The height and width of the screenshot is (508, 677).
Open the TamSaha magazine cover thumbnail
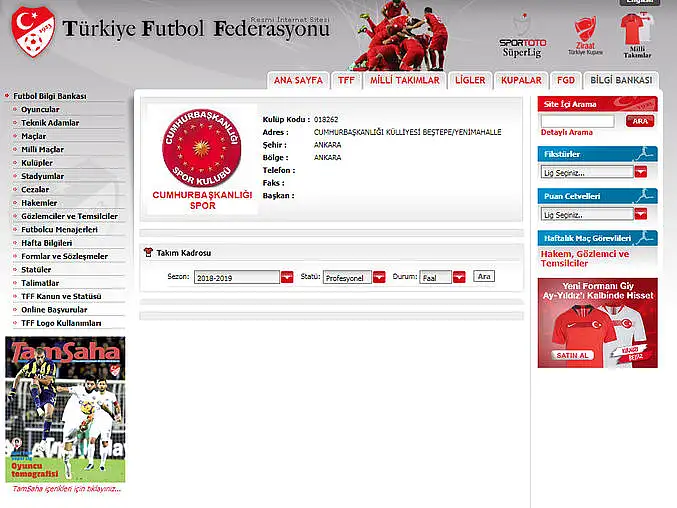pyautogui.click(x=66, y=410)
